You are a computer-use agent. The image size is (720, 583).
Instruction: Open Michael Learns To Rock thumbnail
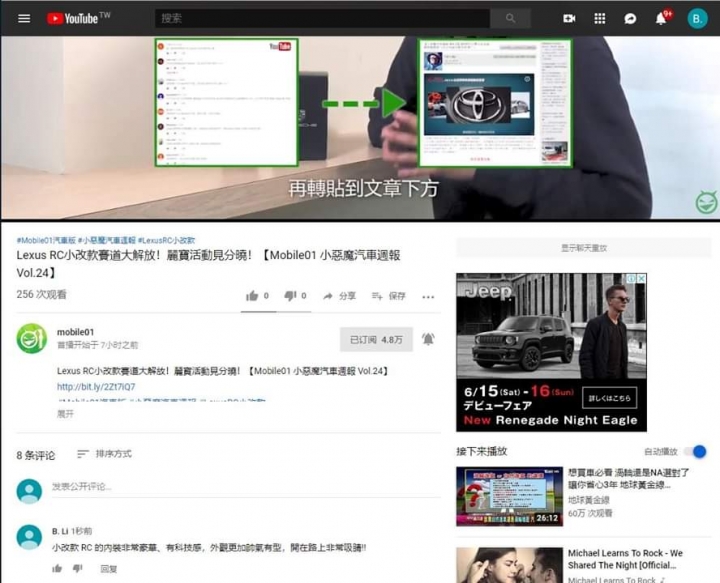pos(509,565)
